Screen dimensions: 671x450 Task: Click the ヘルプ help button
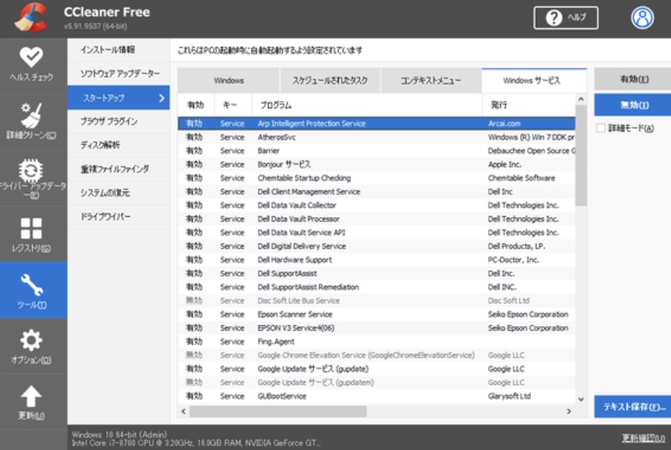(566, 18)
